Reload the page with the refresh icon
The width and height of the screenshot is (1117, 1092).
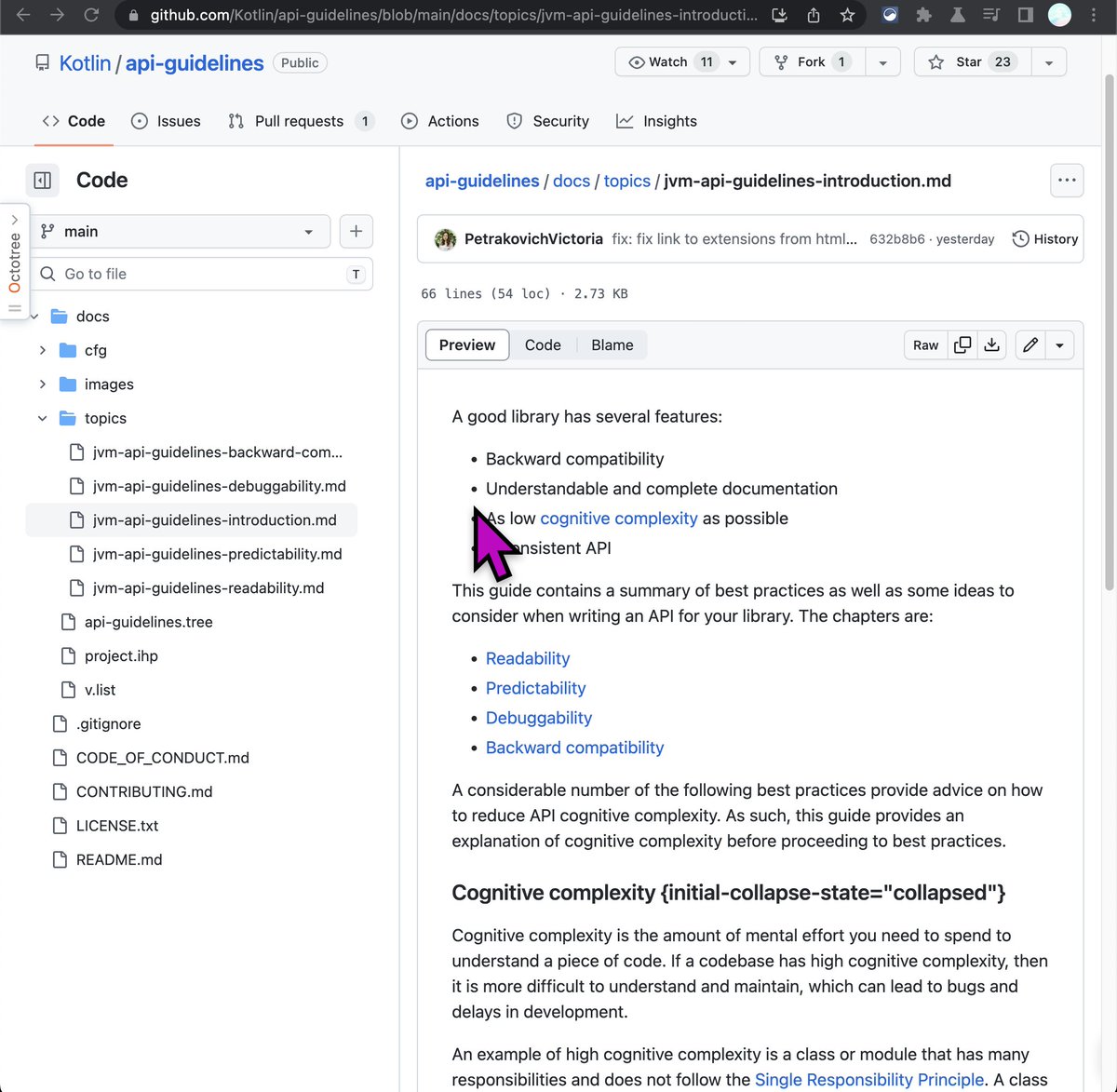click(x=91, y=15)
